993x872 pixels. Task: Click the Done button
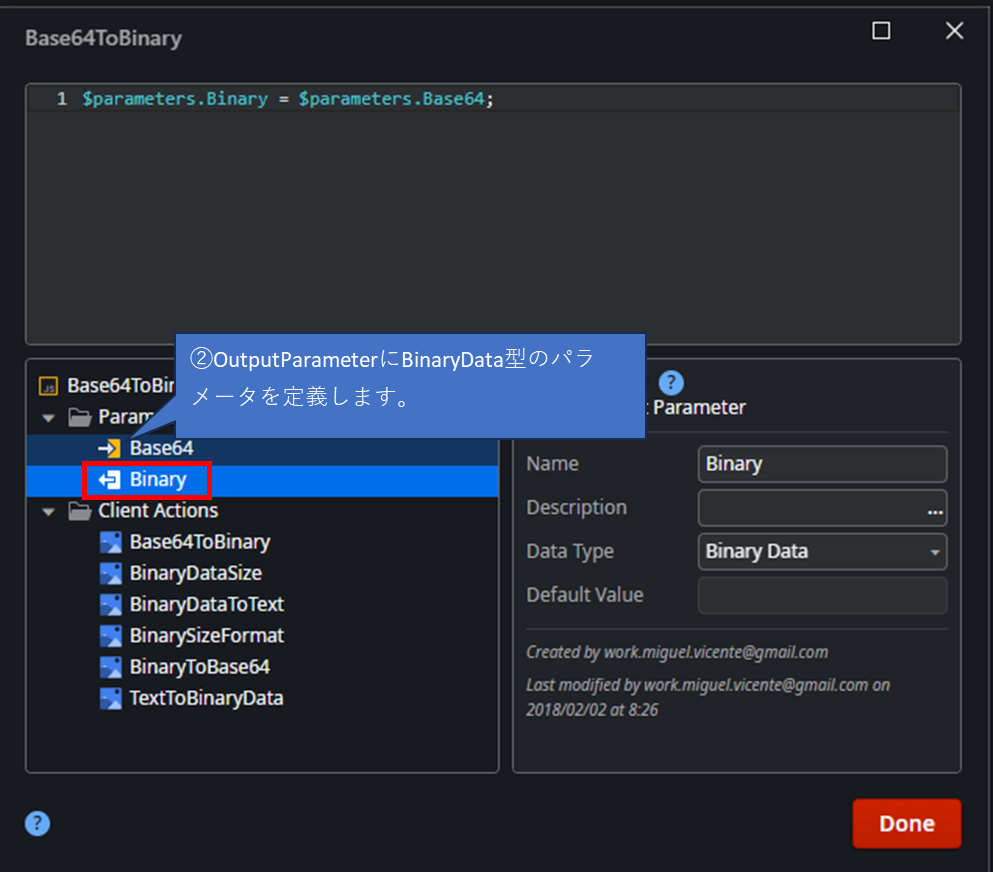tap(906, 823)
